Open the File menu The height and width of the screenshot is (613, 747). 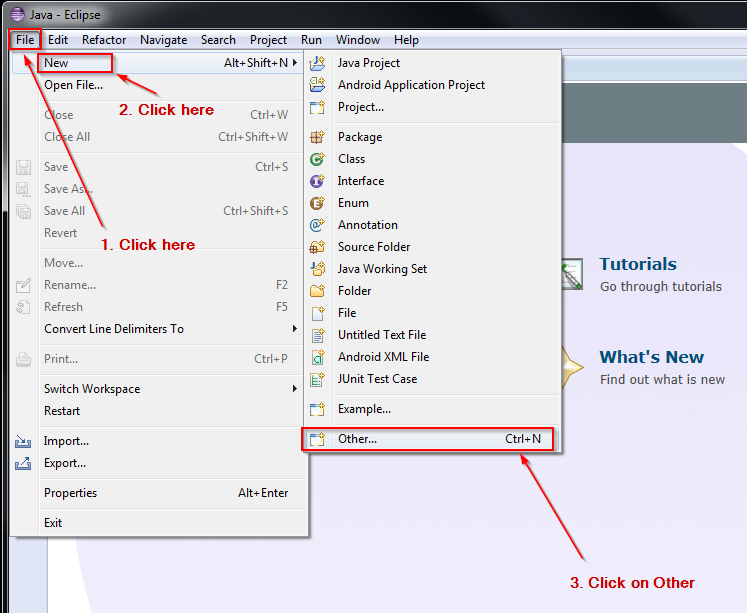coord(25,40)
